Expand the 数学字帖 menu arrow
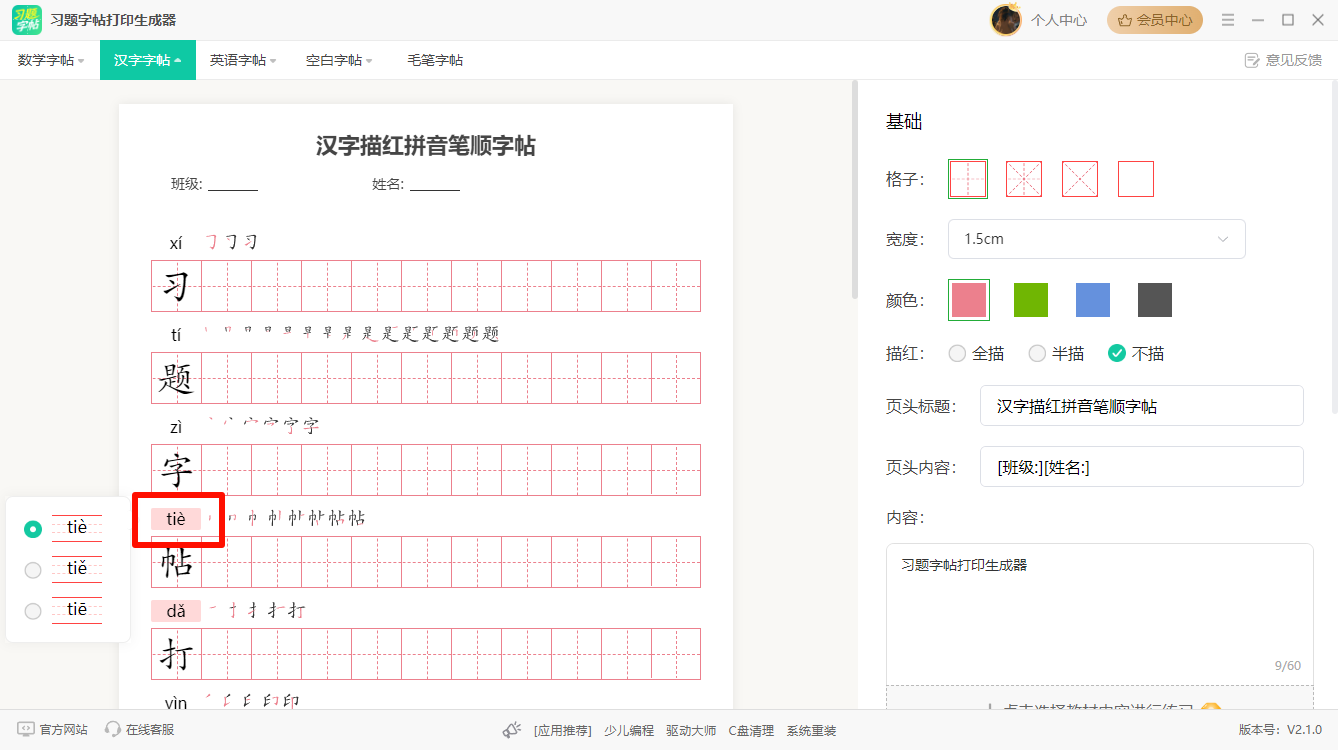The image size is (1338, 750). pyautogui.click(x=81, y=61)
